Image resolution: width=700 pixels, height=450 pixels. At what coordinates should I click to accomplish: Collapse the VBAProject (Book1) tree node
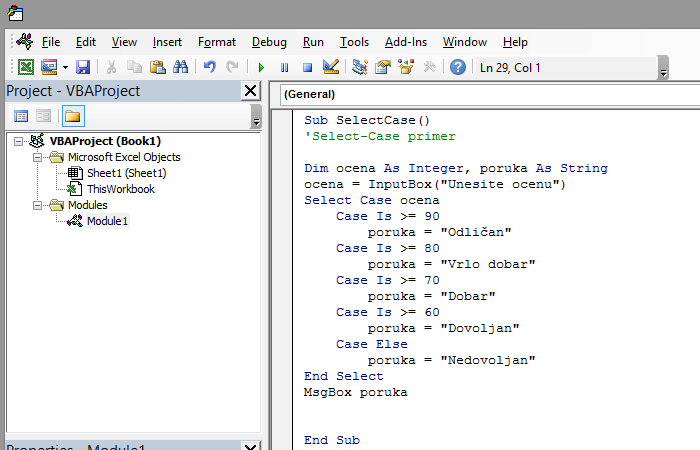[22, 141]
